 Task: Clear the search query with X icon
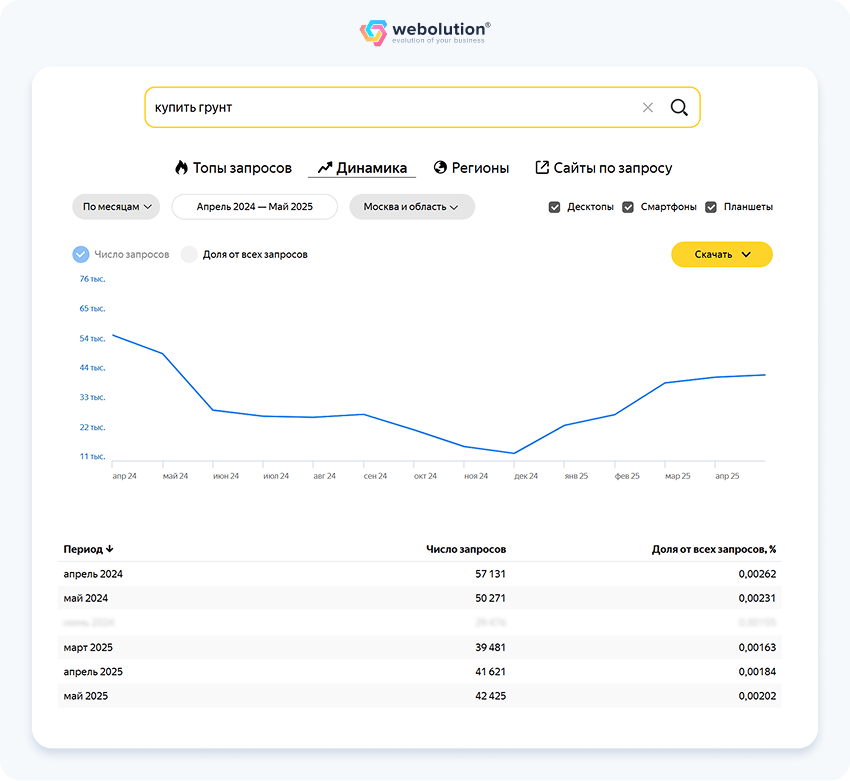[648, 108]
